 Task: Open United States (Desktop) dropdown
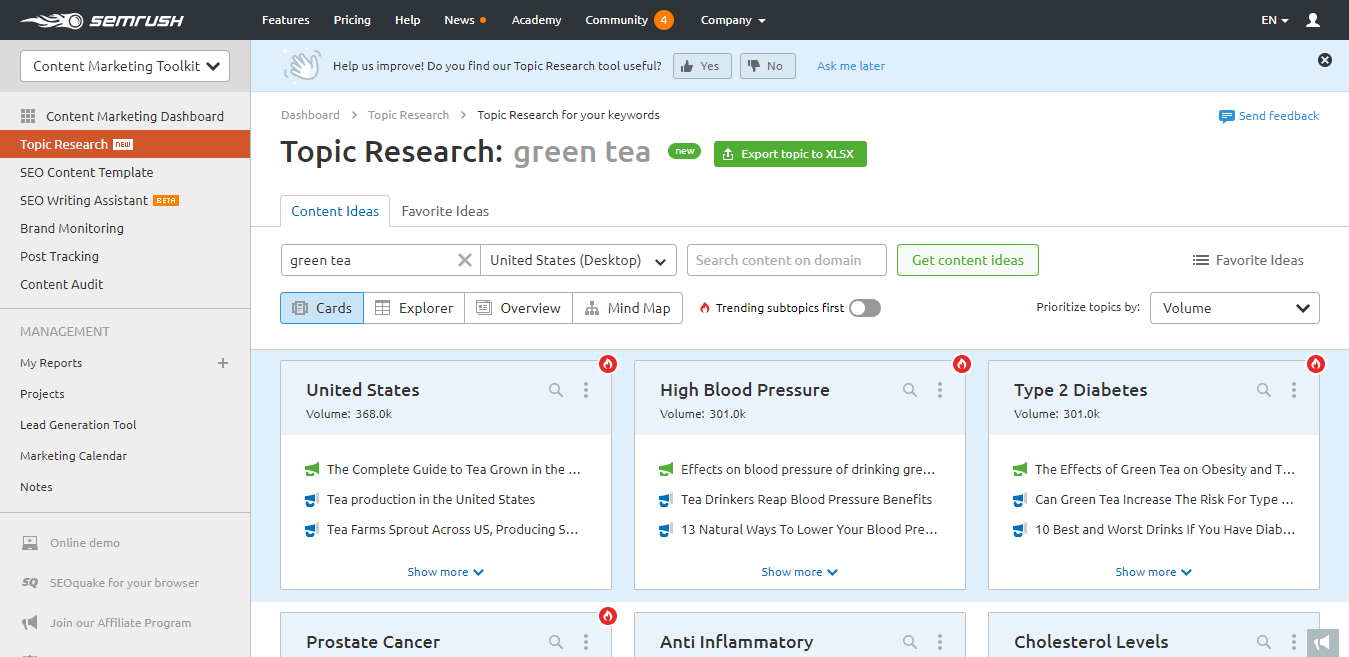pos(578,260)
